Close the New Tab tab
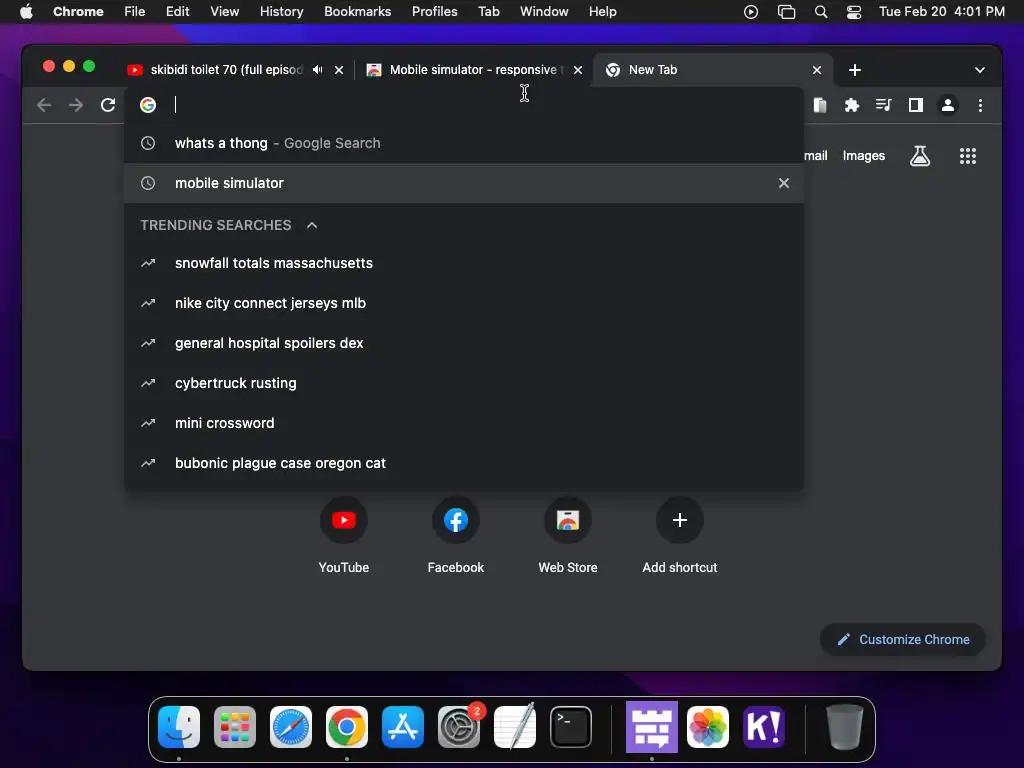1024x768 pixels. [817, 70]
